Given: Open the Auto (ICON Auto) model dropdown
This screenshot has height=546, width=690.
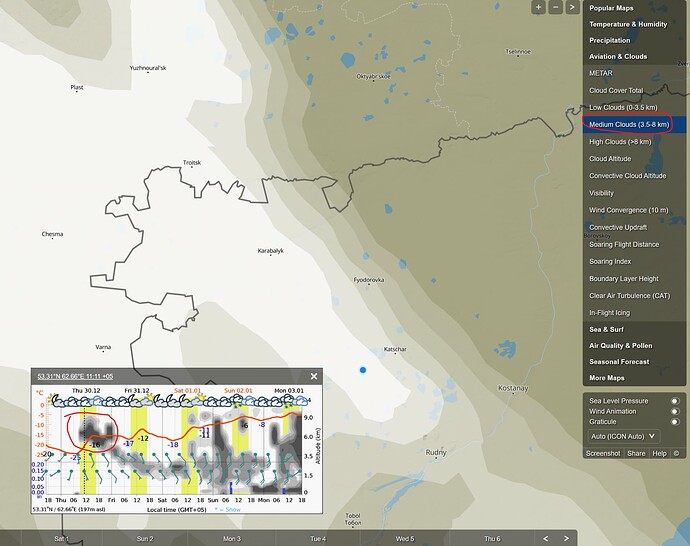Looking at the screenshot, I should tap(624, 436).
